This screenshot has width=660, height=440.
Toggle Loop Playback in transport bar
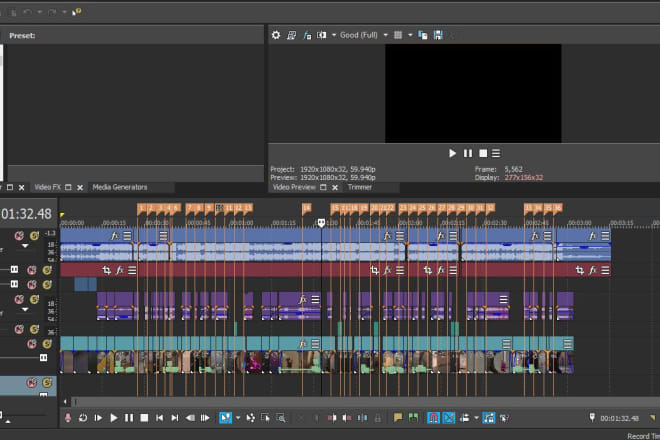pyautogui.click(x=83, y=418)
